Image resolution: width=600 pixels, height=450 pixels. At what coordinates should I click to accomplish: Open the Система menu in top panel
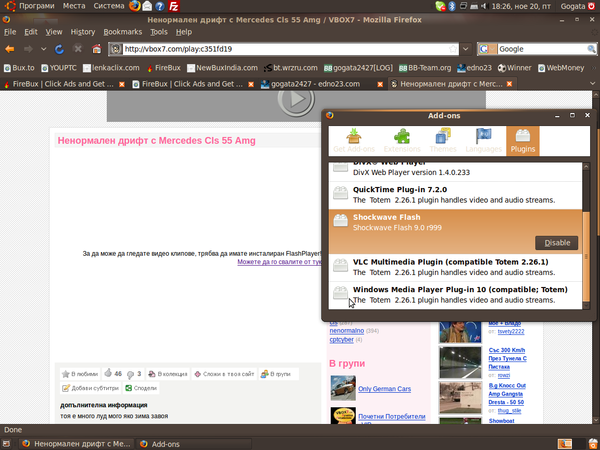coord(109,6)
